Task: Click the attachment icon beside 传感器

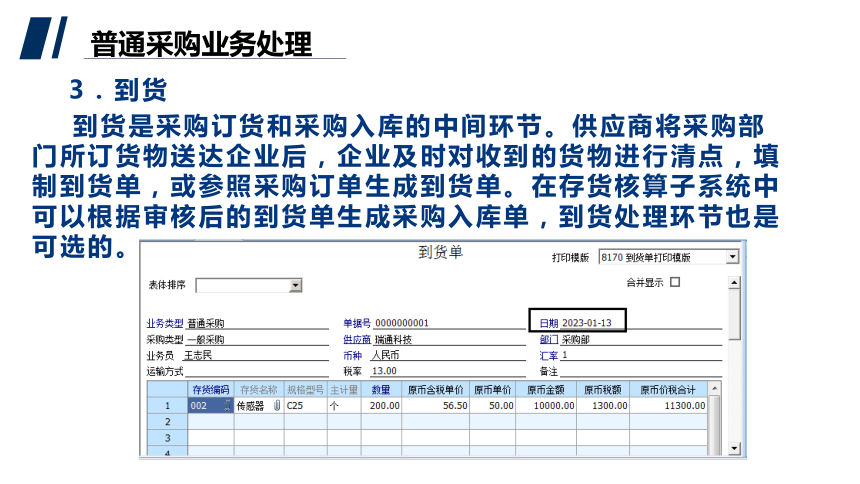Action: pos(277,406)
